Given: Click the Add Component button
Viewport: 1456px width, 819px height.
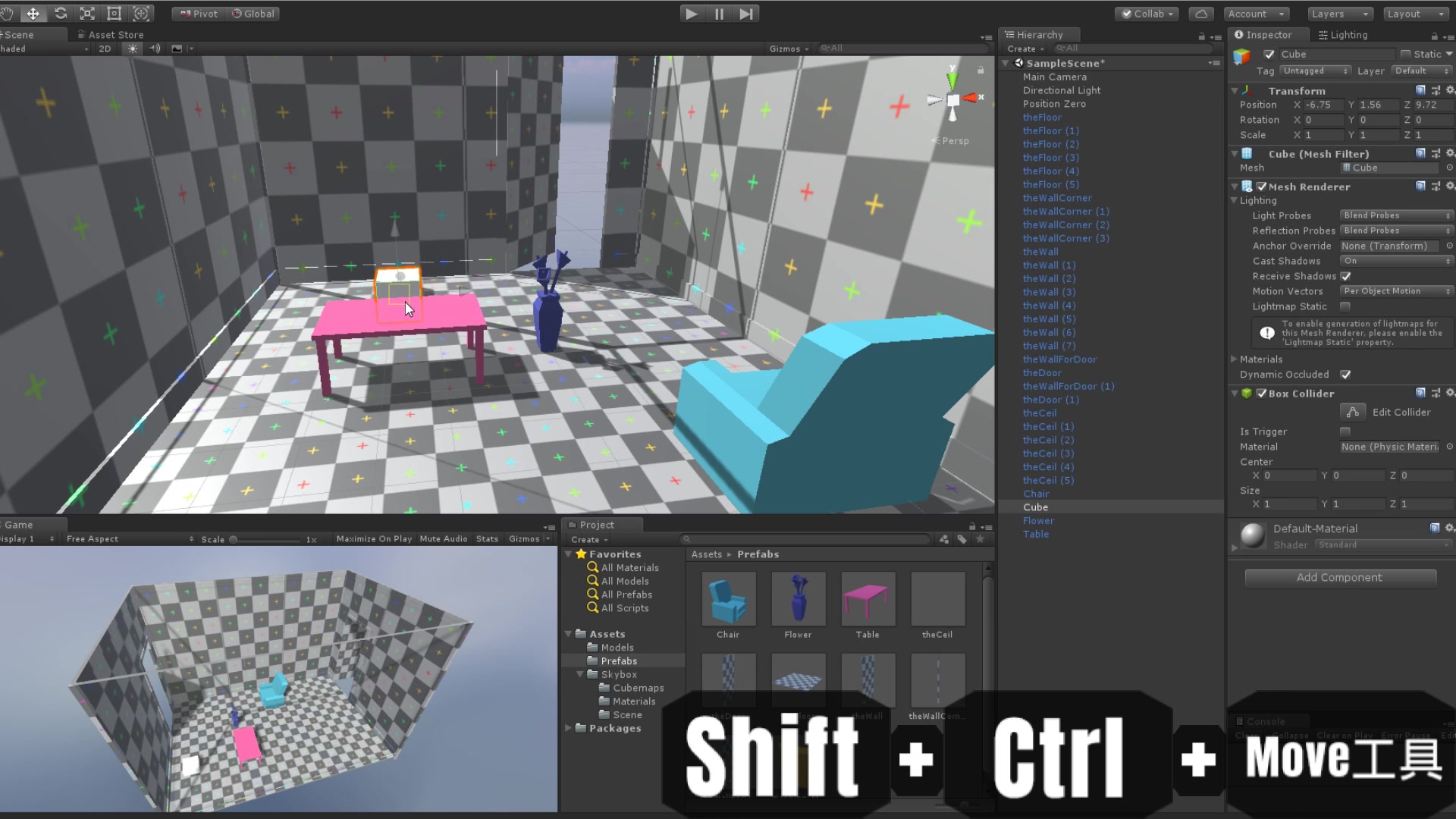Looking at the screenshot, I should click(x=1340, y=577).
